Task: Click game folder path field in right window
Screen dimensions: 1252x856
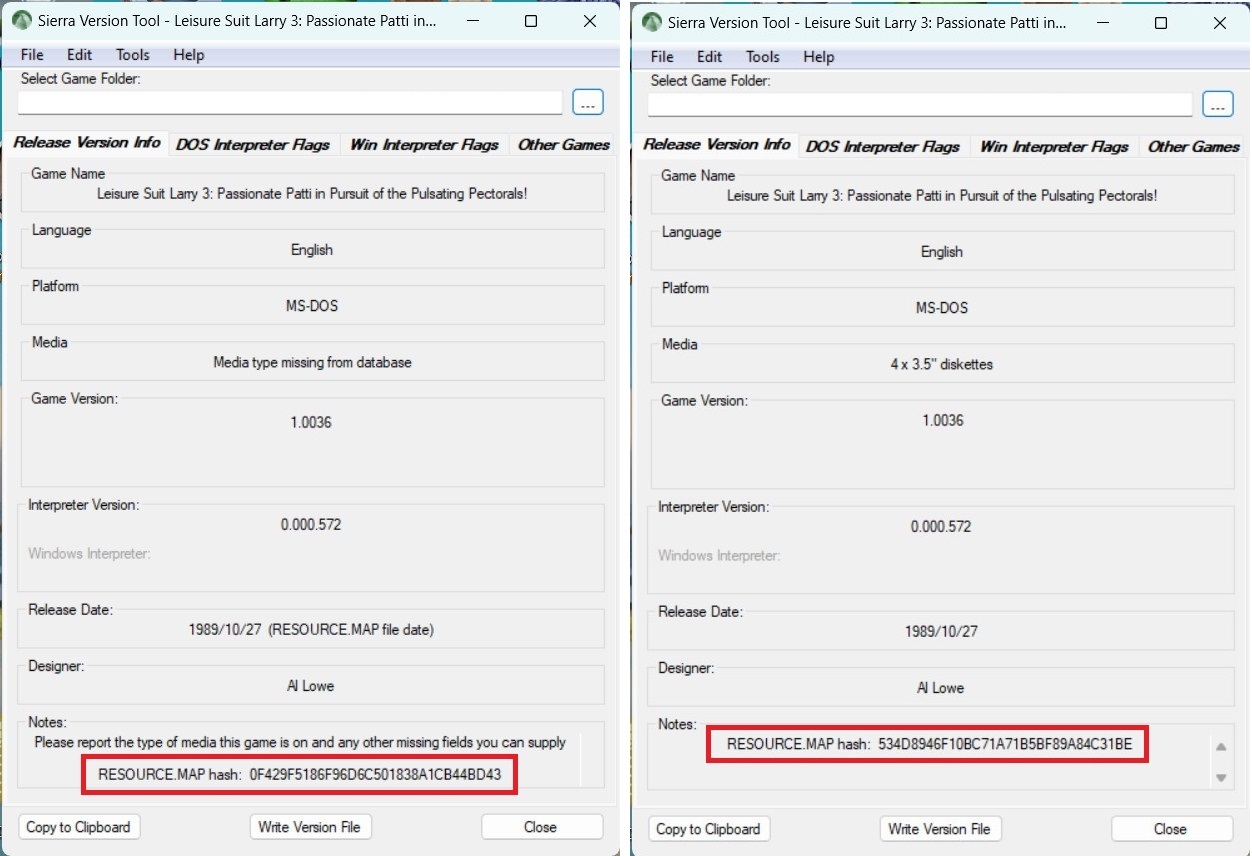Action: 920,104
